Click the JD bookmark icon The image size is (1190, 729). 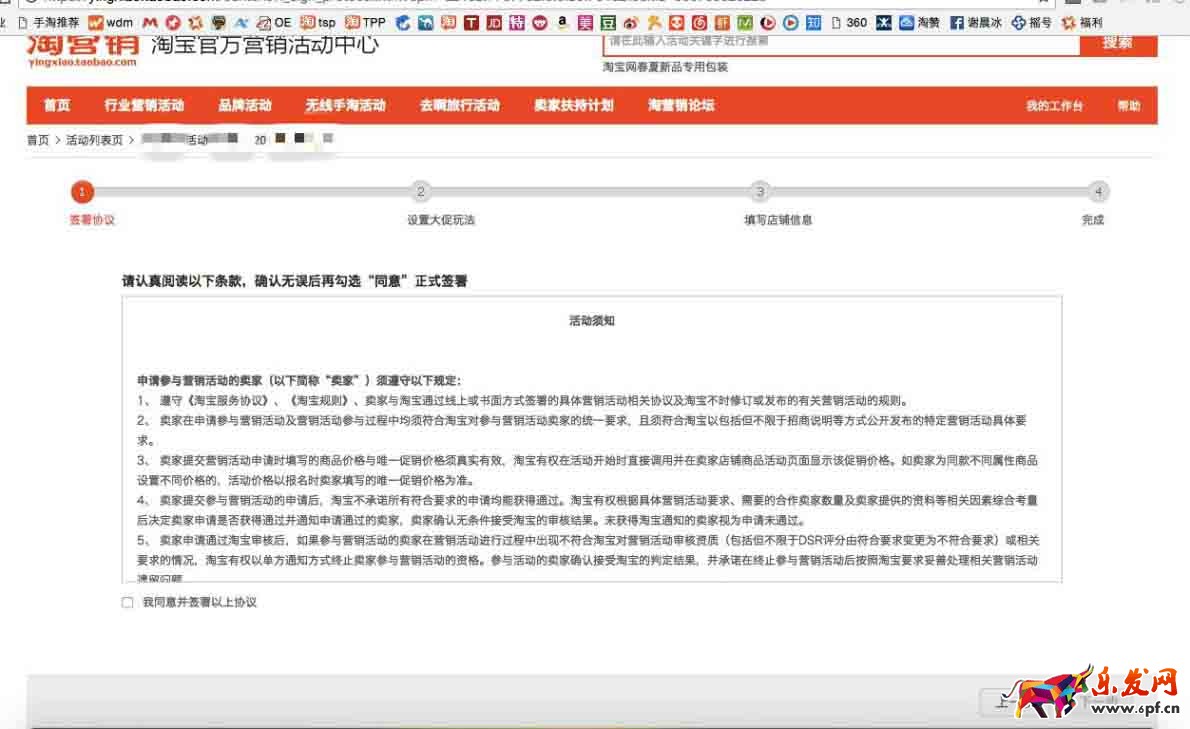coord(494,22)
